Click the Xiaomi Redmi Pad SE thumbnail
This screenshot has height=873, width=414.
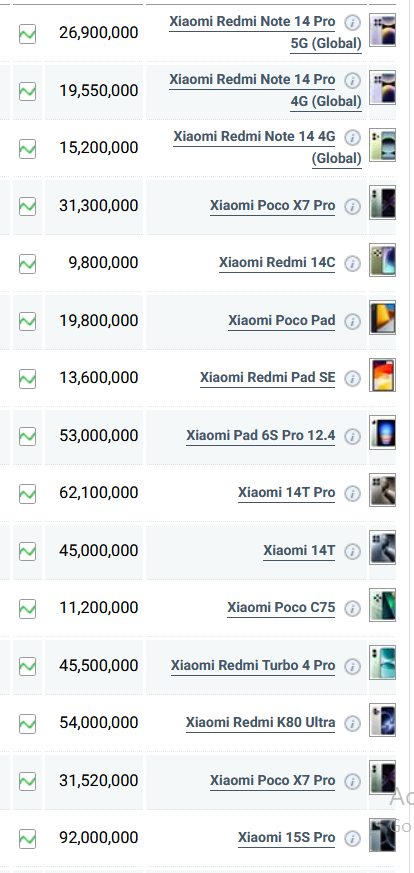click(383, 375)
